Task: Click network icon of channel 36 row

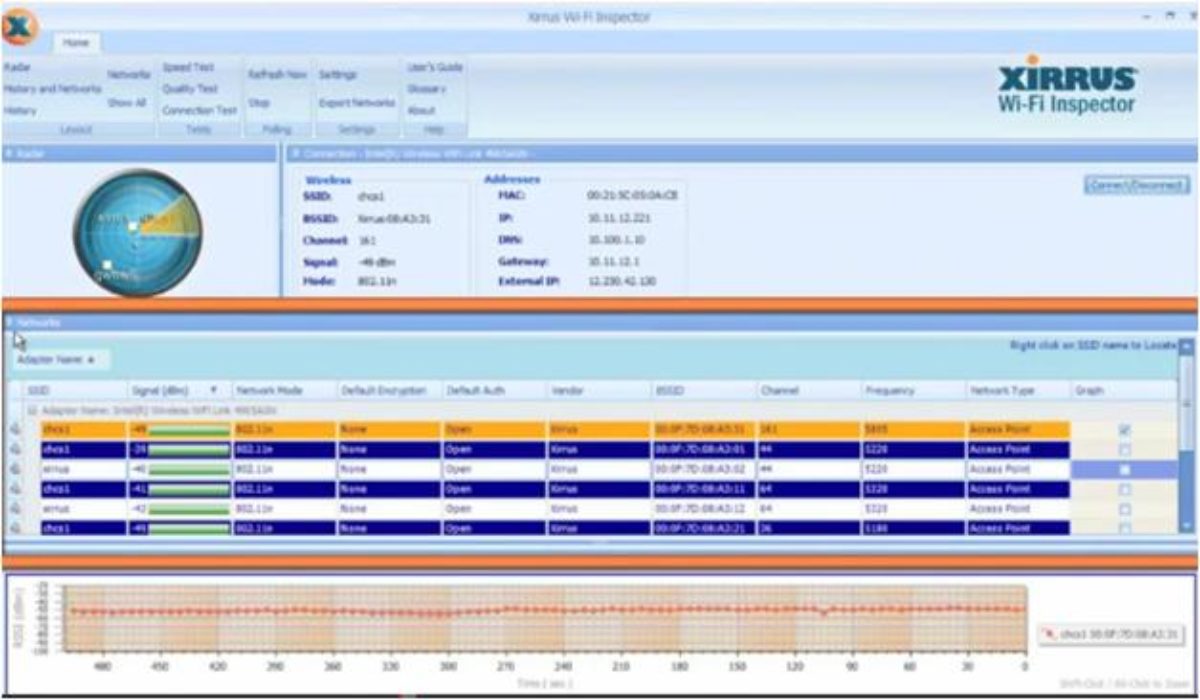Action: 15,528
